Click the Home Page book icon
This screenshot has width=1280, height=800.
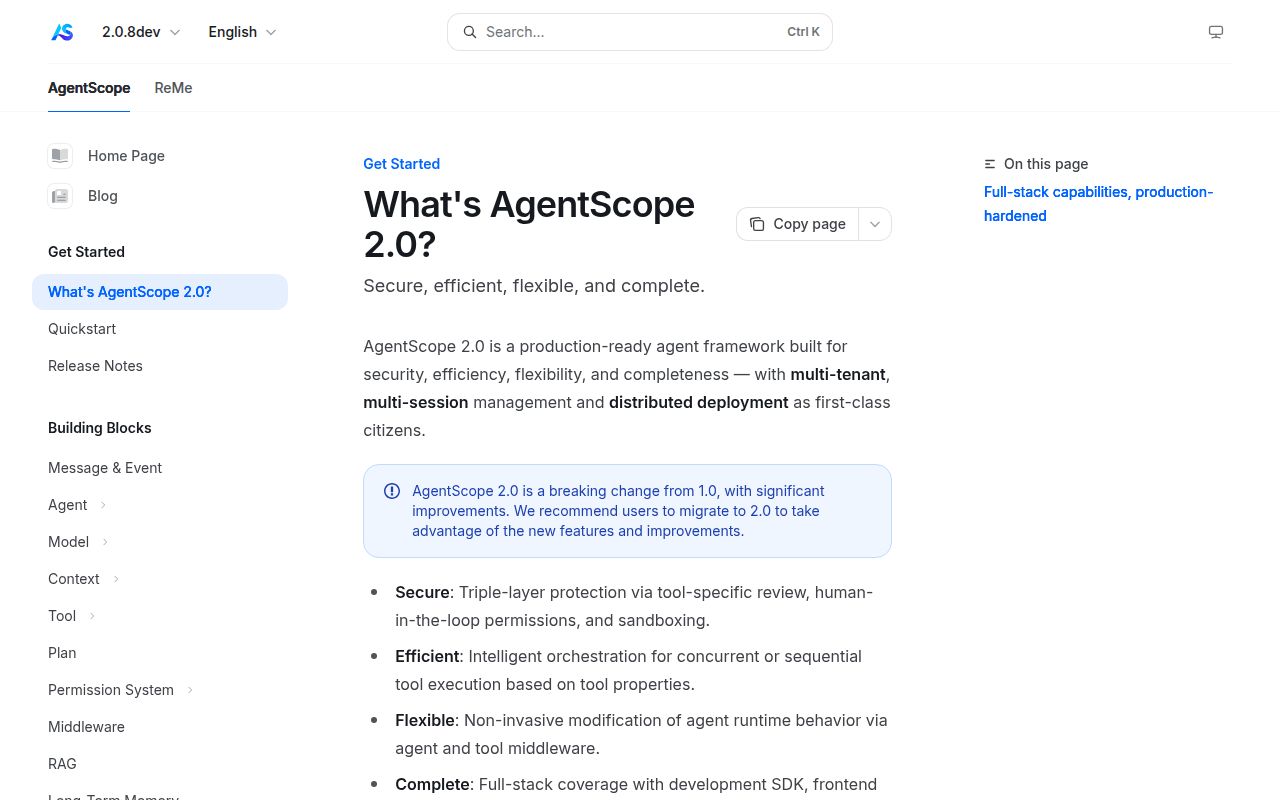pos(60,156)
